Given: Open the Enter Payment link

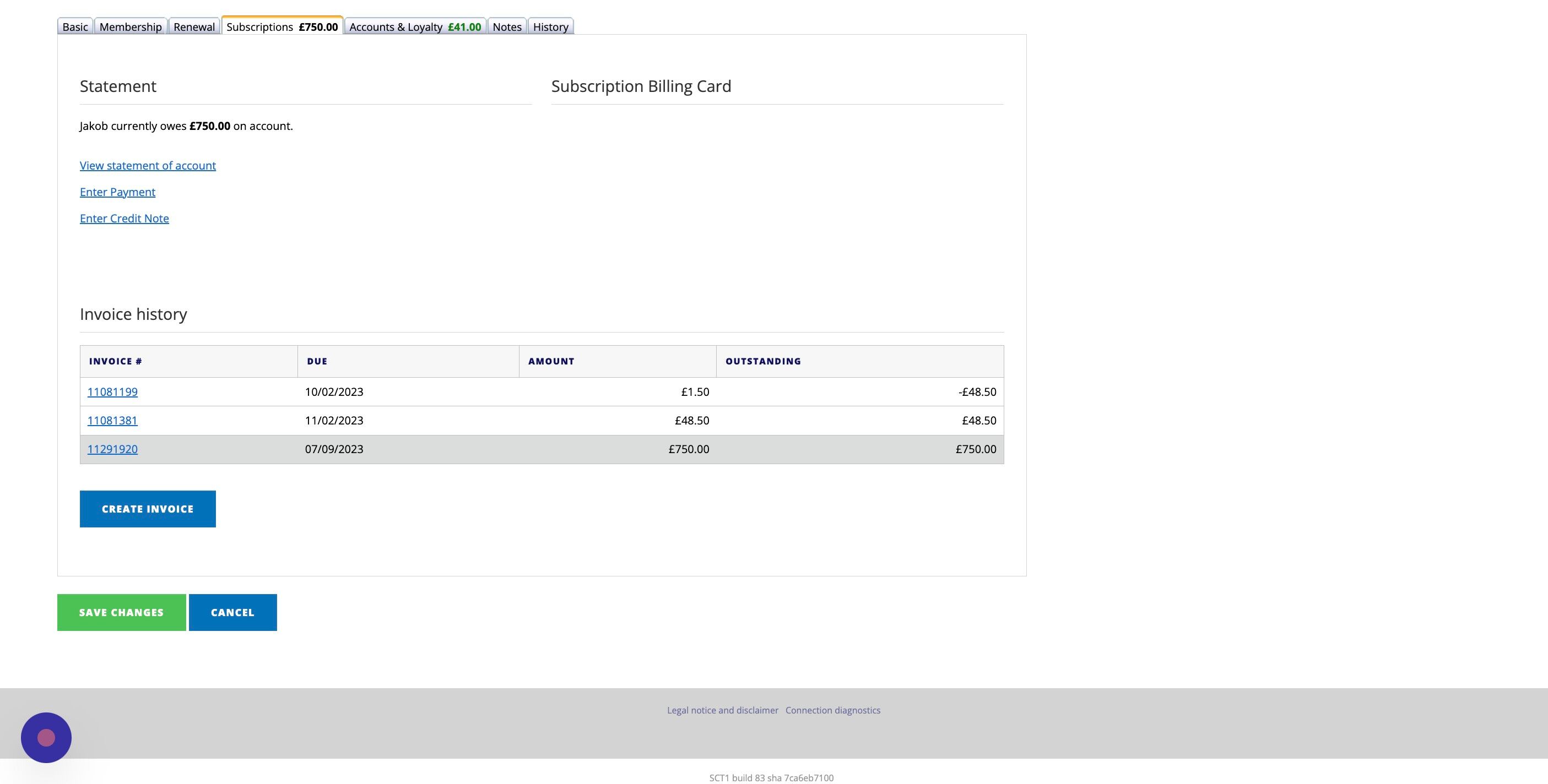Looking at the screenshot, I should pyautogui.click(x=118, y=192).
